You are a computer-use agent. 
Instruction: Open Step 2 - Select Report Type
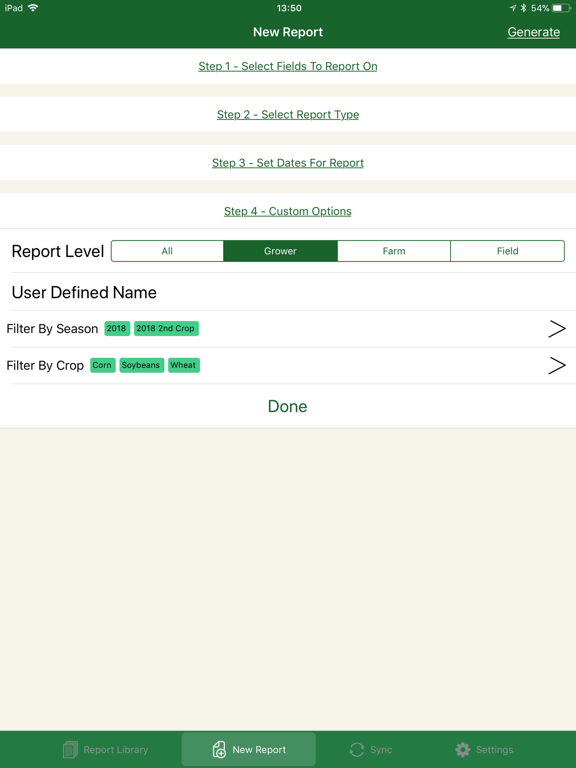coord(288,115)
